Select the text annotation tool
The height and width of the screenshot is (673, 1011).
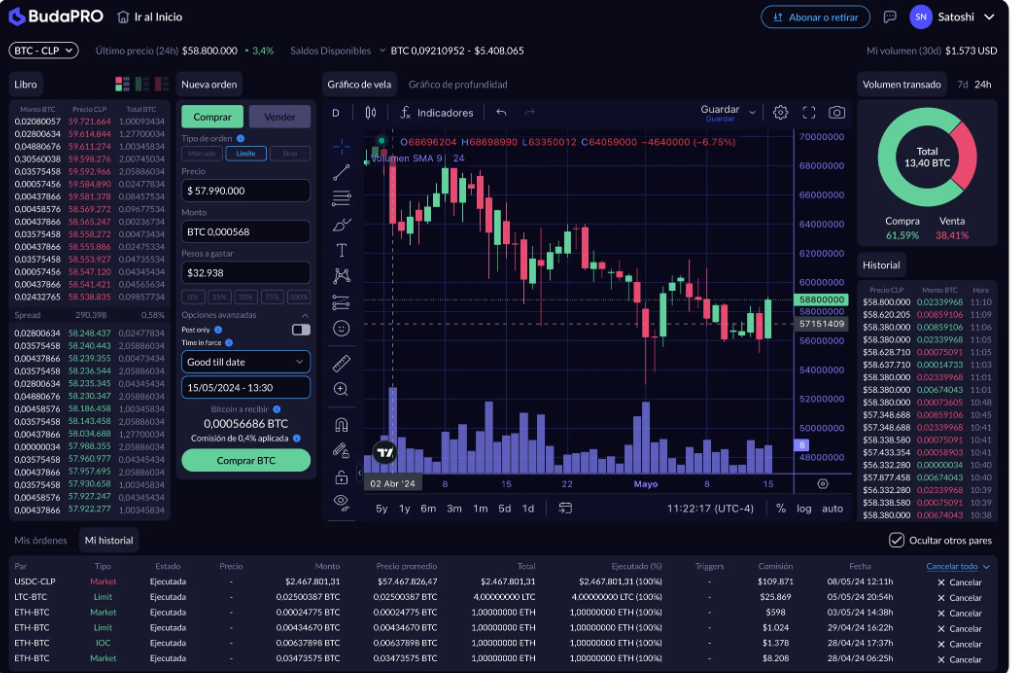(x=341, y=250)
